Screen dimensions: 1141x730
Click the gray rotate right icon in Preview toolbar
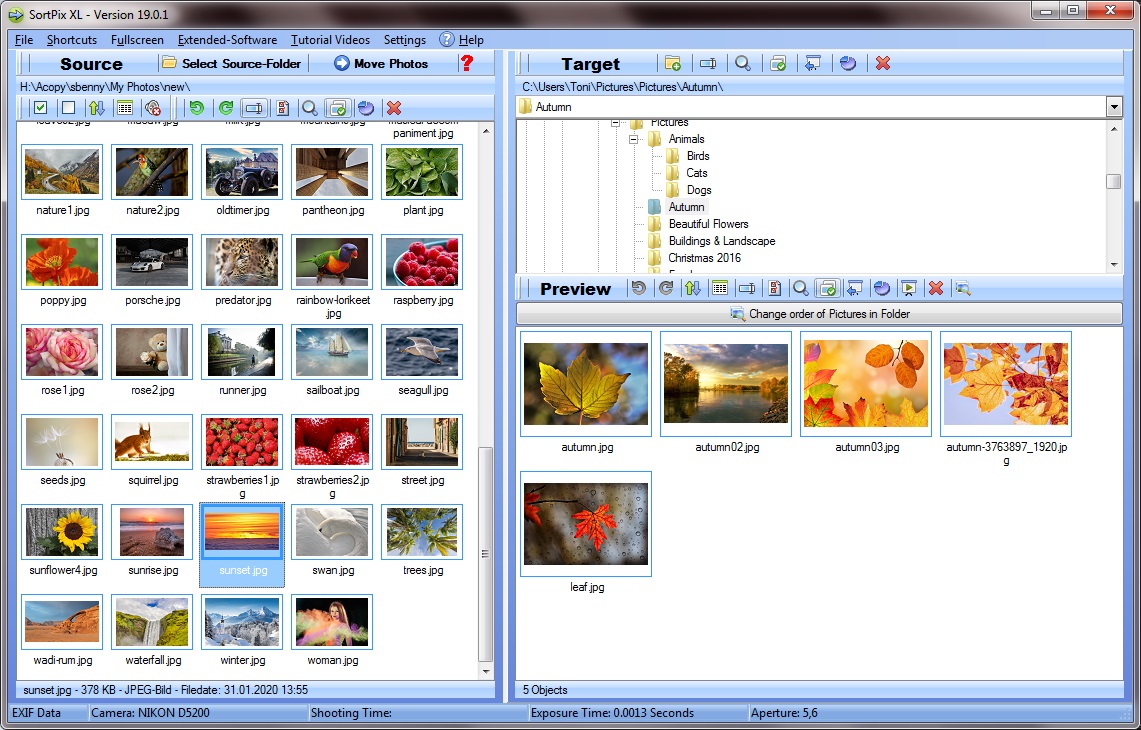665,288
